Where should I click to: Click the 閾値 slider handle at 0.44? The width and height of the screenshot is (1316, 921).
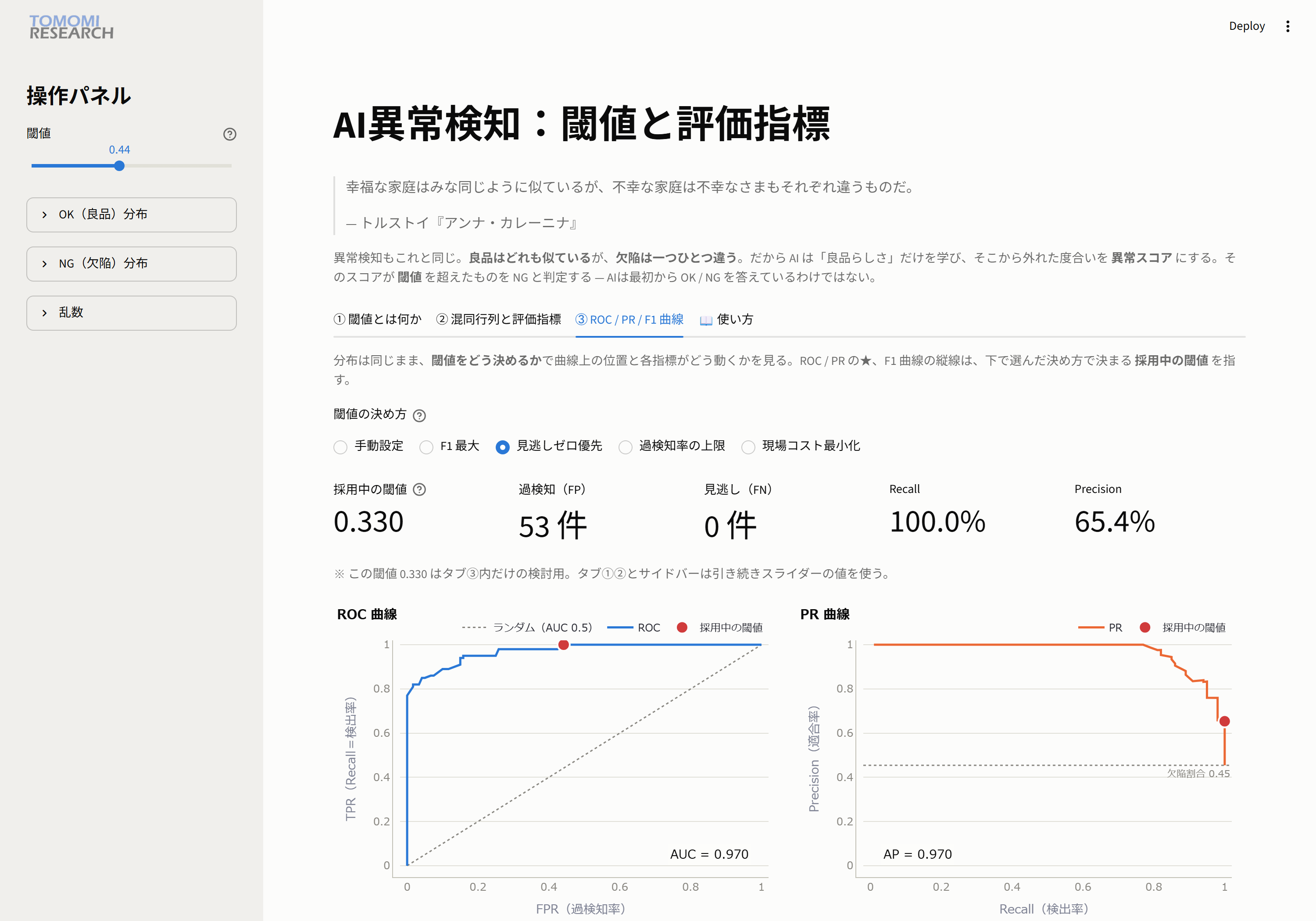pos(119,166)
